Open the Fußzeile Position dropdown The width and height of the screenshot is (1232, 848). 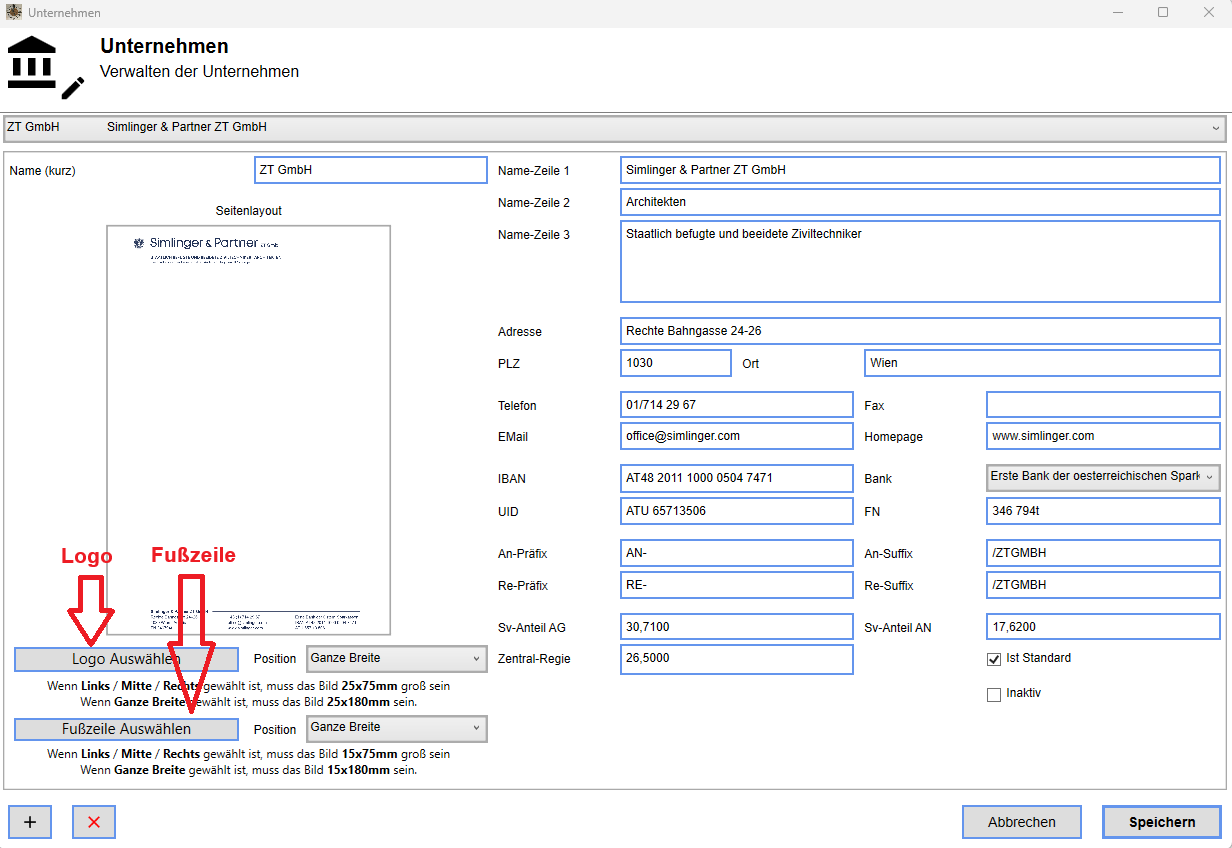click(396, 728)
